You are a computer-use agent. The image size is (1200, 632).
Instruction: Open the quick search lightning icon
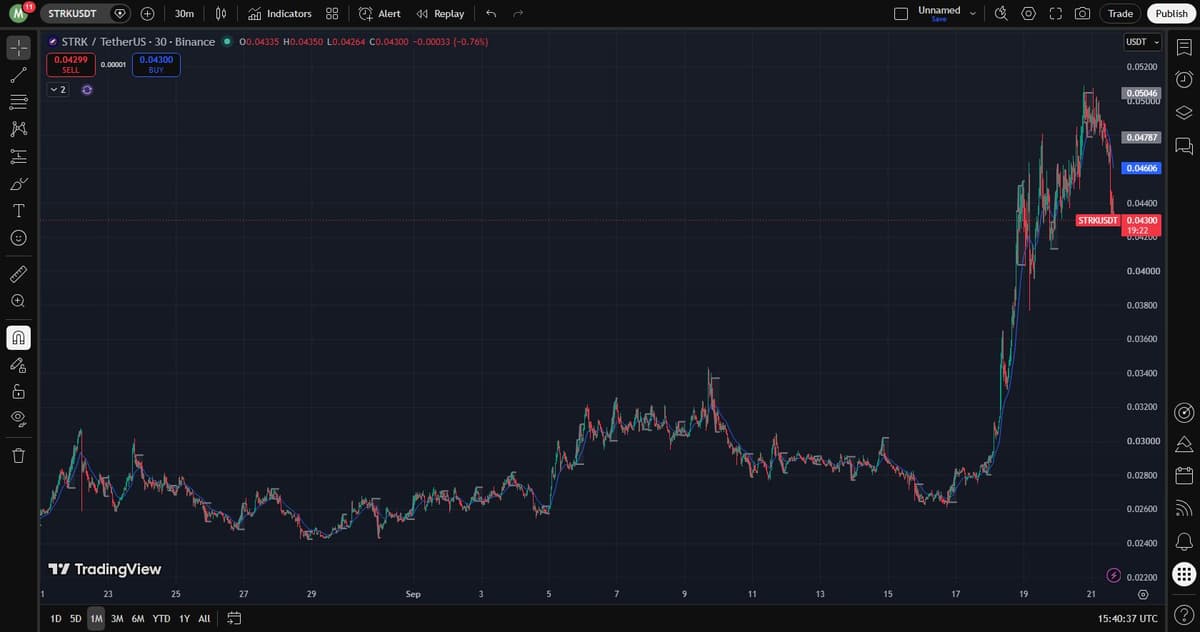(x=1002, y=14)
